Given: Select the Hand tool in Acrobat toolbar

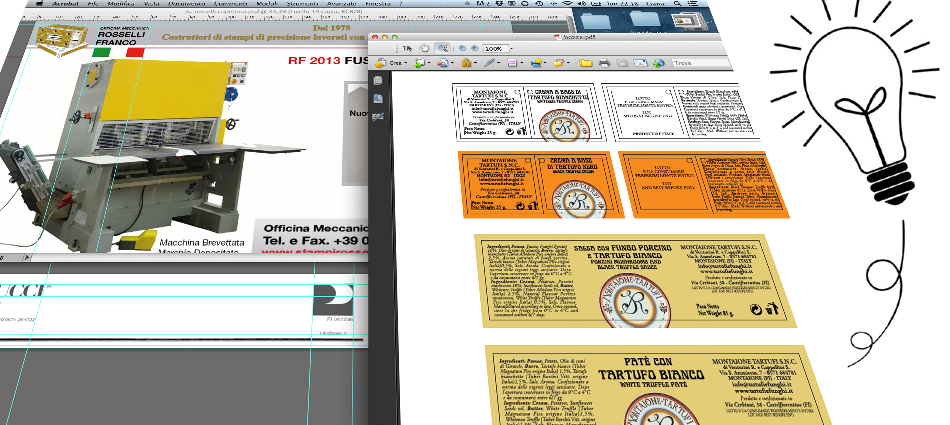Looking at the screenshot, I should (425, 48).
